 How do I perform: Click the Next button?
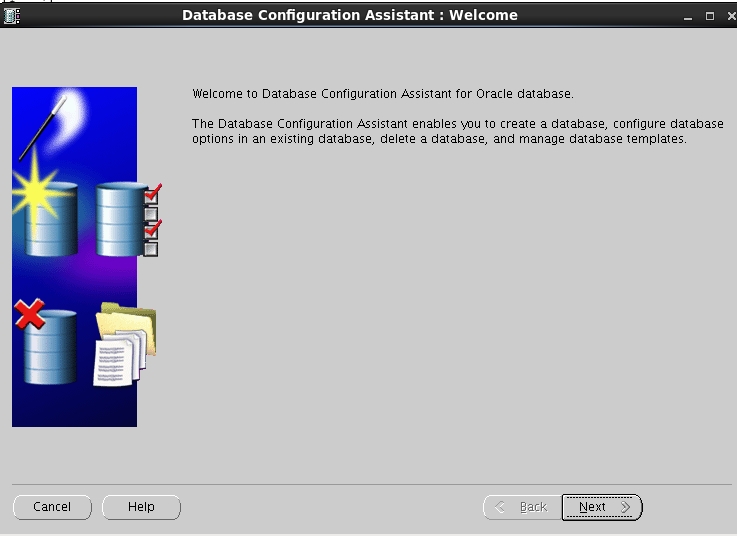(602, 507)
